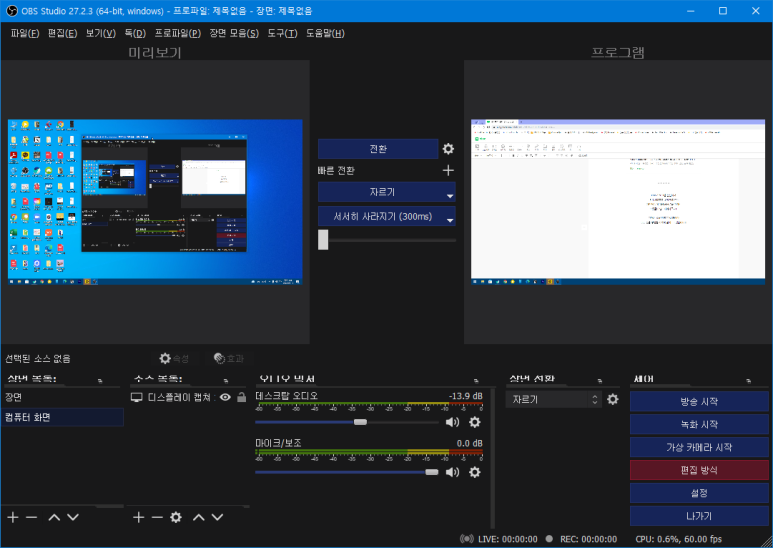773x548 pixels.
Task: Mute 마이크/보조 speaker icon
Action: coord(452,472)
